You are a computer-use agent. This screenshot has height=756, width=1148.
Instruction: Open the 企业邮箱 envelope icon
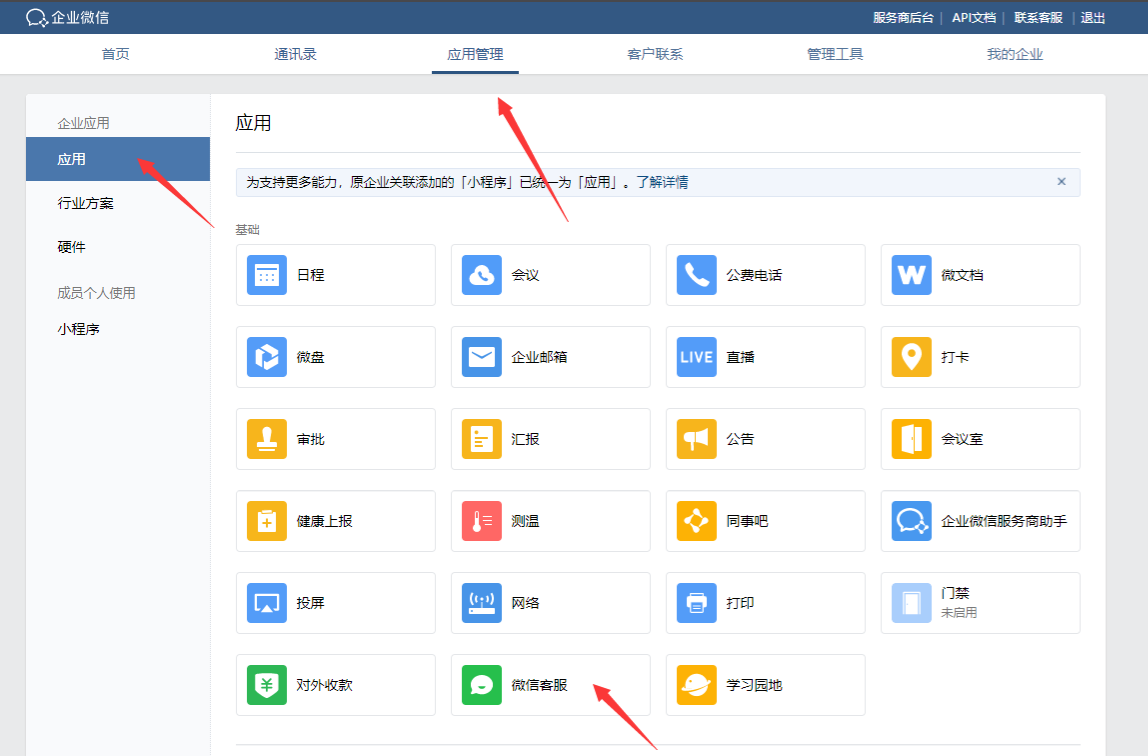click(482, 357)
